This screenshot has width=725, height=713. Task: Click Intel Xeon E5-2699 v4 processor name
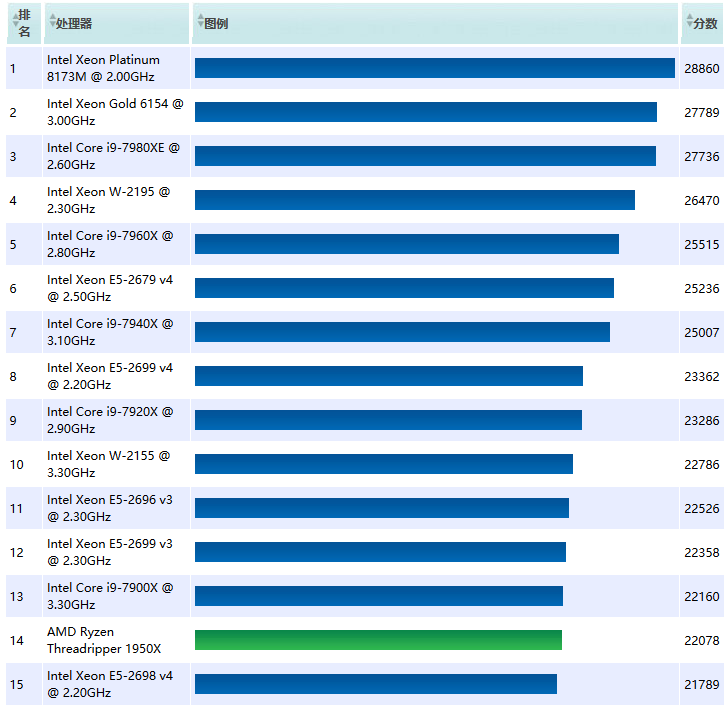[110, 375]
